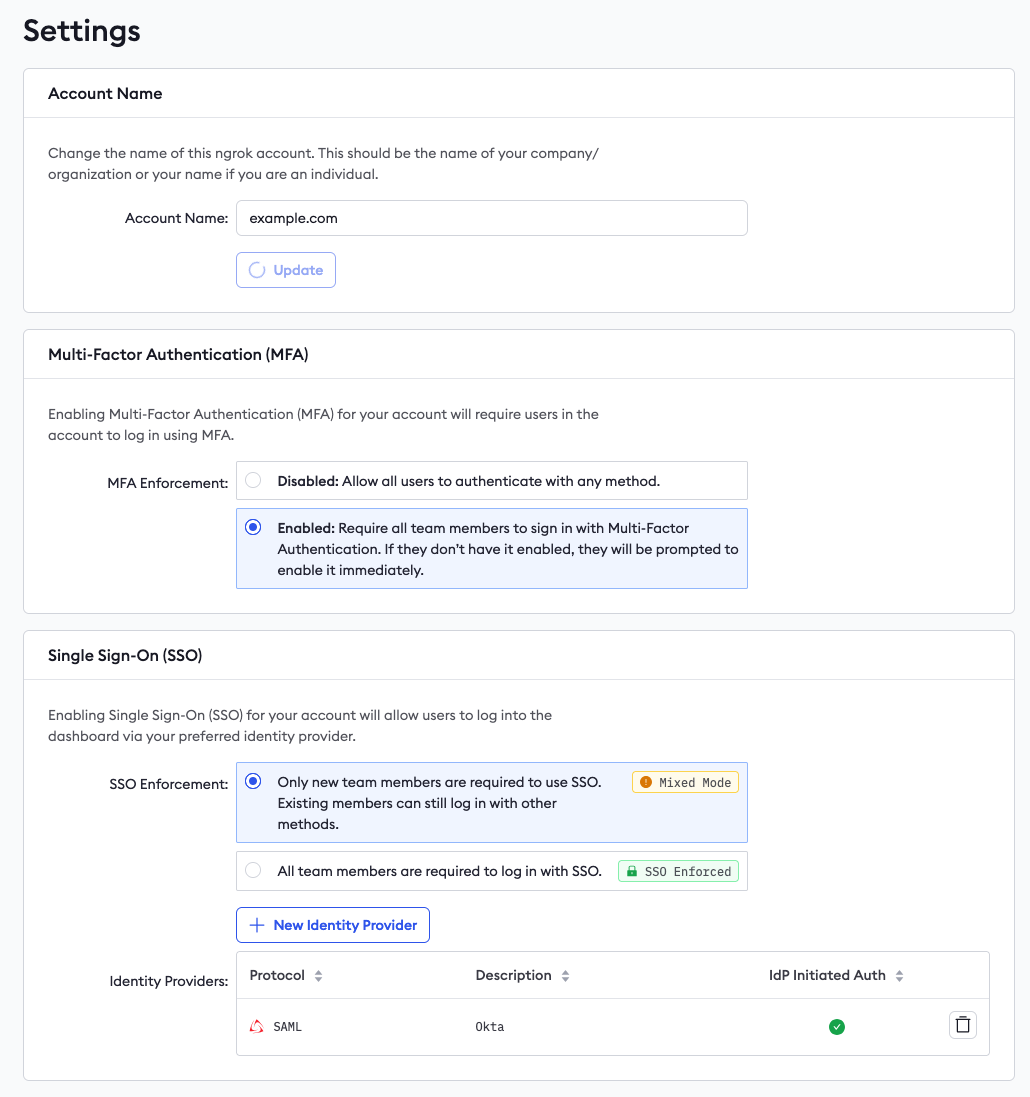Click the Multi-Factor Authentication (MFA) heading
Screen dimensions: 1030x1097
[178, 355]
